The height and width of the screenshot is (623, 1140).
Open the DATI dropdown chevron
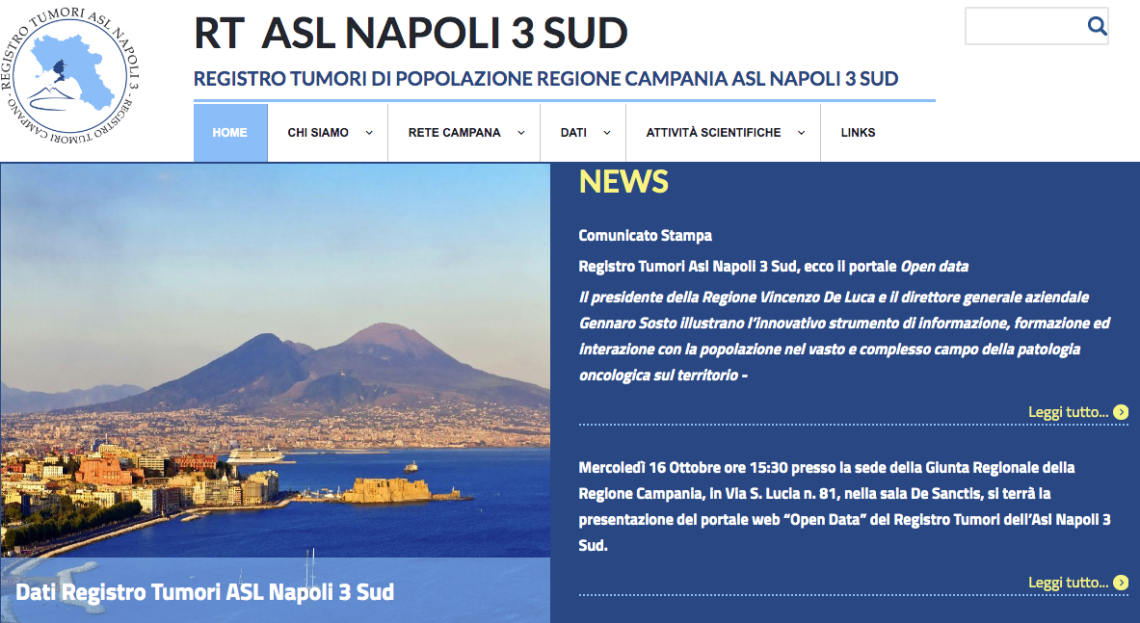[607, 133]
